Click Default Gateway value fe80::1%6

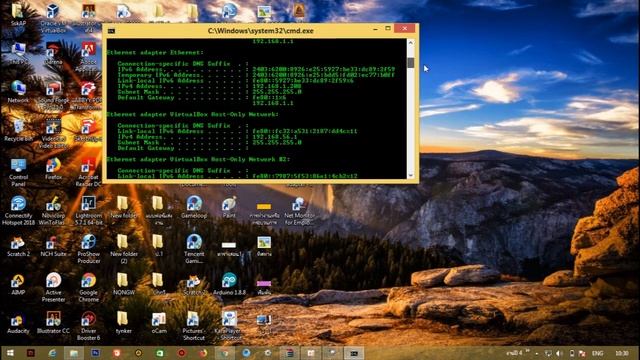click(x=269, y=98)
